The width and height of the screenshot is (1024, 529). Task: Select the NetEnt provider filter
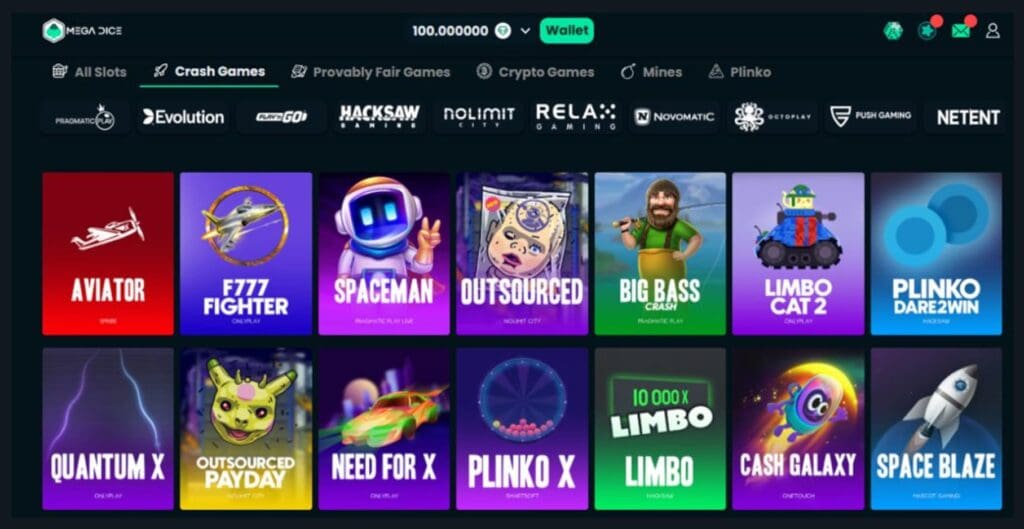click(x=966, y=118)
